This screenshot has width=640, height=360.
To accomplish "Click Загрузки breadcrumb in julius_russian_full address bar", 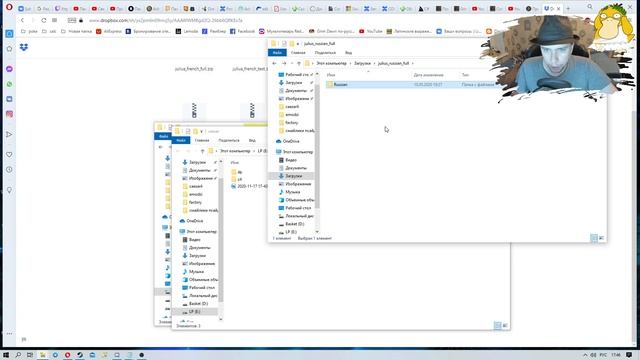I will point(362,63).
